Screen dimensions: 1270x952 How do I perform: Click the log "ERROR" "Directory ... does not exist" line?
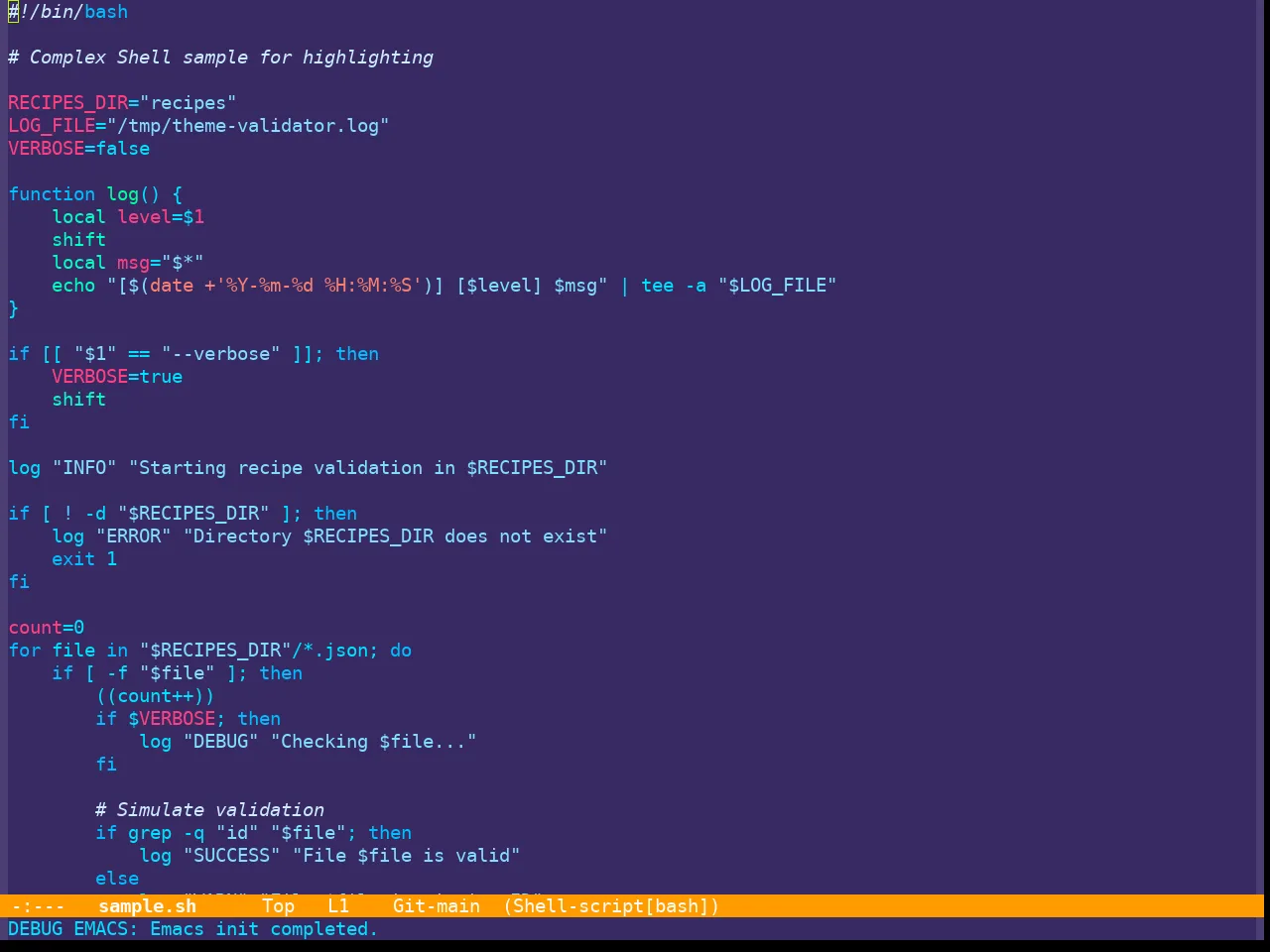[329, 536]
